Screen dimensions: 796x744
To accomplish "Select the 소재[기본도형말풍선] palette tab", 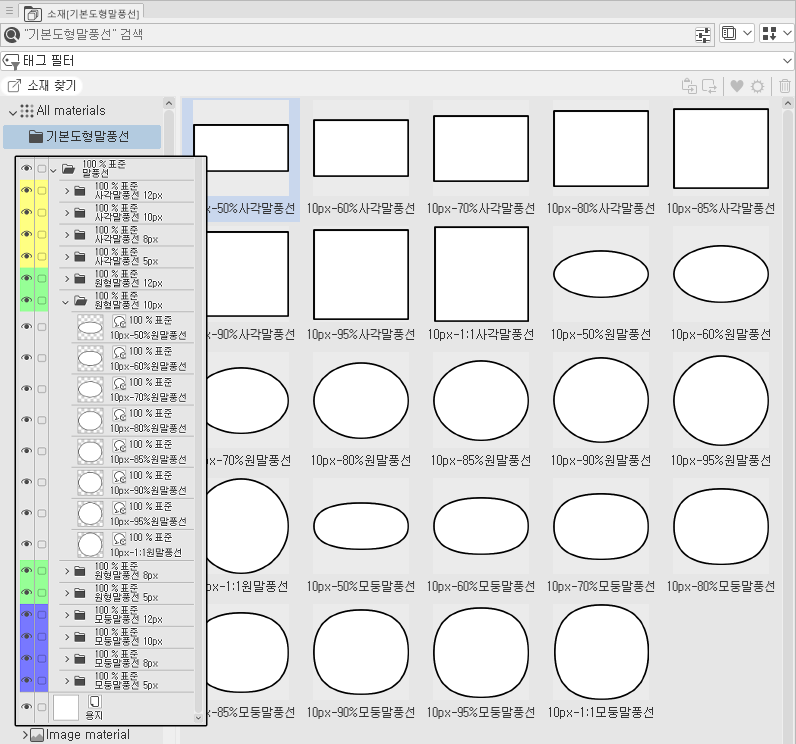I will click(x=82, y=13).
